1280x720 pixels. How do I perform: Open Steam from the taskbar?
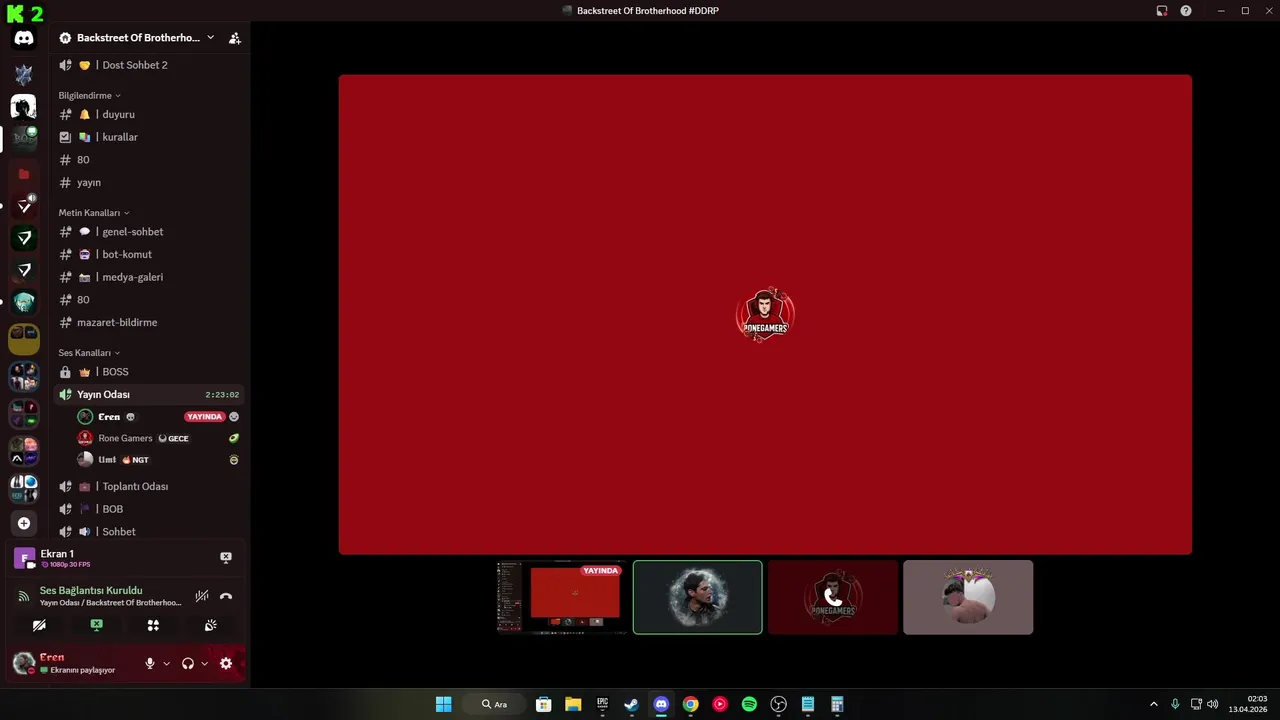pyautogui.click(x=631, y=704)
